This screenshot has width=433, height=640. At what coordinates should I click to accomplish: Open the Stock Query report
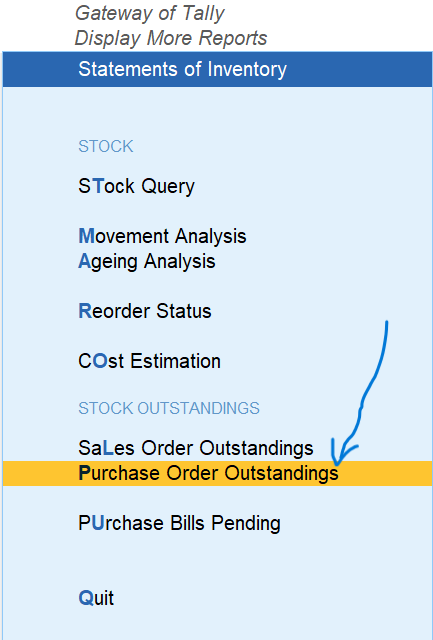pyautogui.click(x=136, y=187)
